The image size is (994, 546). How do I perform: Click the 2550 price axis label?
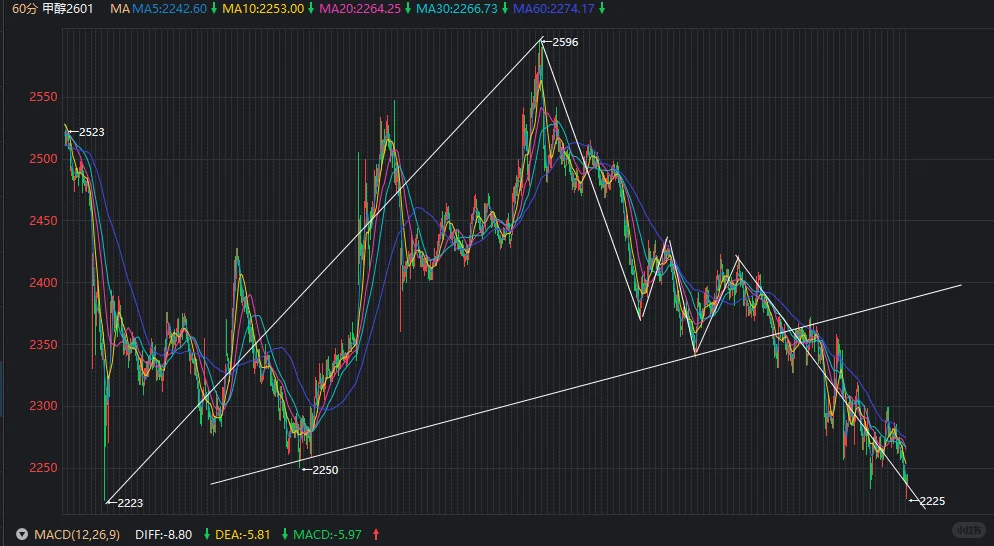(43, 96)
